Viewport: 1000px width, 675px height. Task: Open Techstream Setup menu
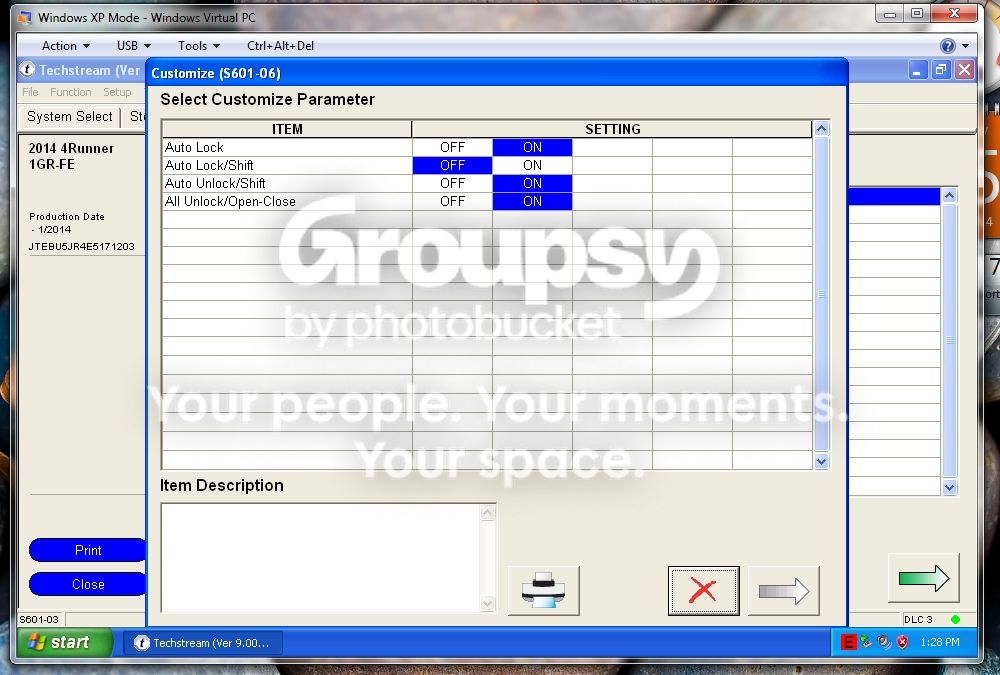click(117, 92)
